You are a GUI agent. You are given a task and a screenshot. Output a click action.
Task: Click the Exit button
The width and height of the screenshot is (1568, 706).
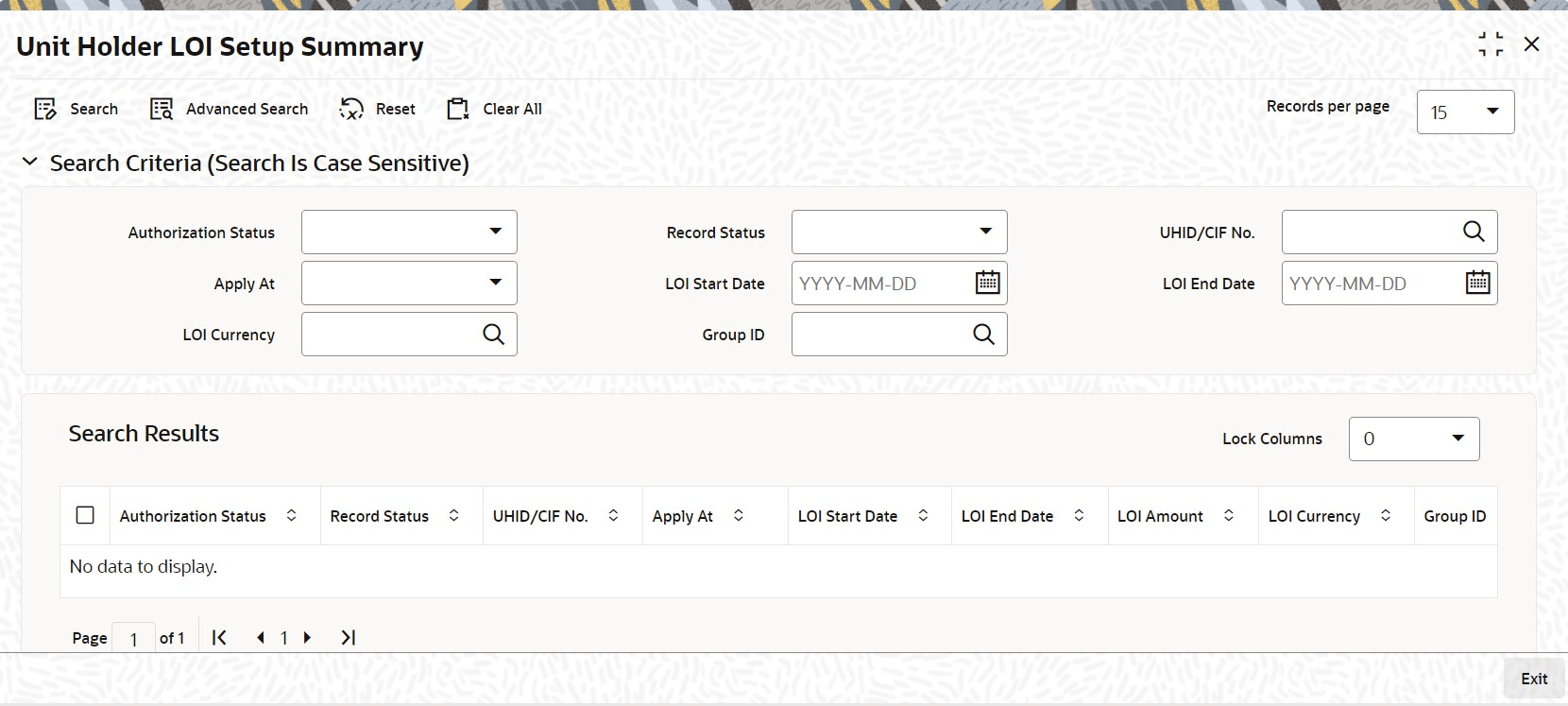click(x=1534, y=679)
